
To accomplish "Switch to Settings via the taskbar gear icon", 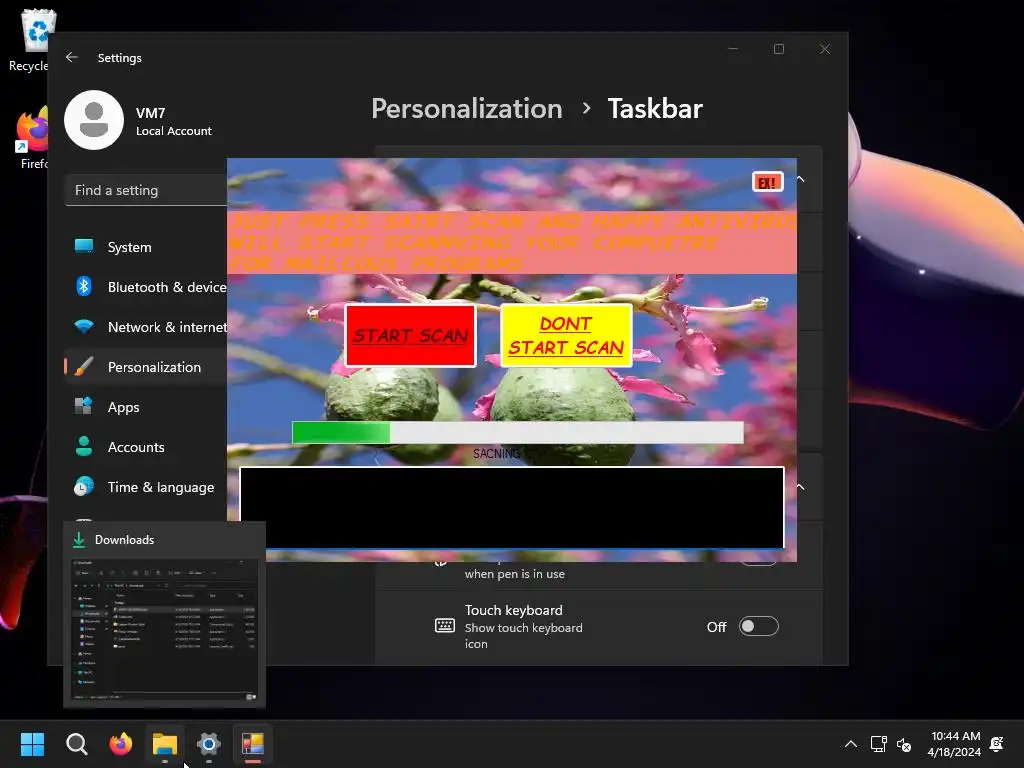I will [208, 744].
